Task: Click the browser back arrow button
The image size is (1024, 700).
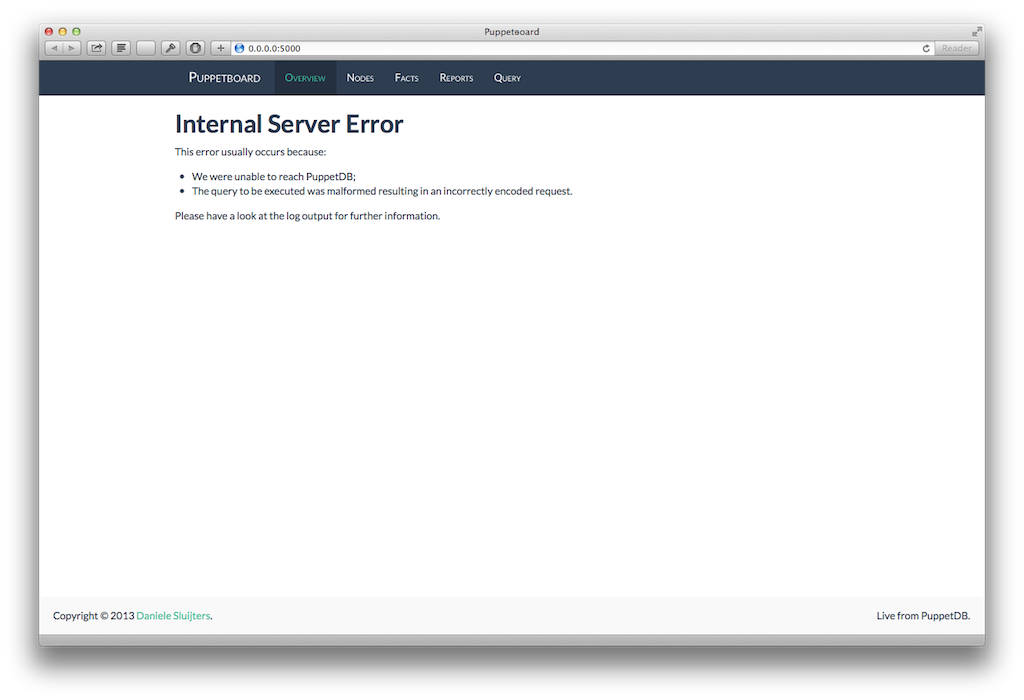Action: tap(54, 48)
